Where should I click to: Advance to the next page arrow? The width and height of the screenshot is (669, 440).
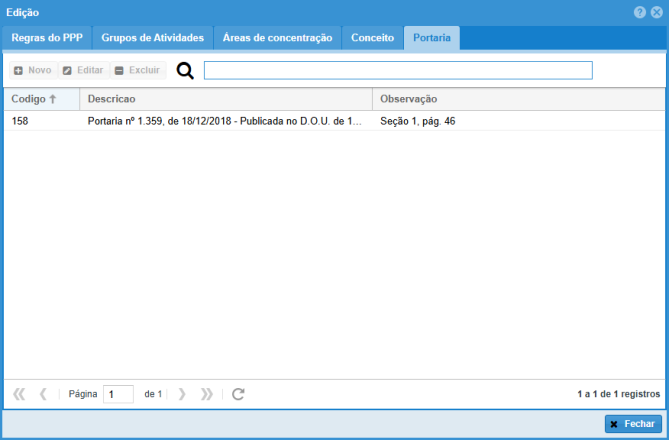tap(182, 394)
